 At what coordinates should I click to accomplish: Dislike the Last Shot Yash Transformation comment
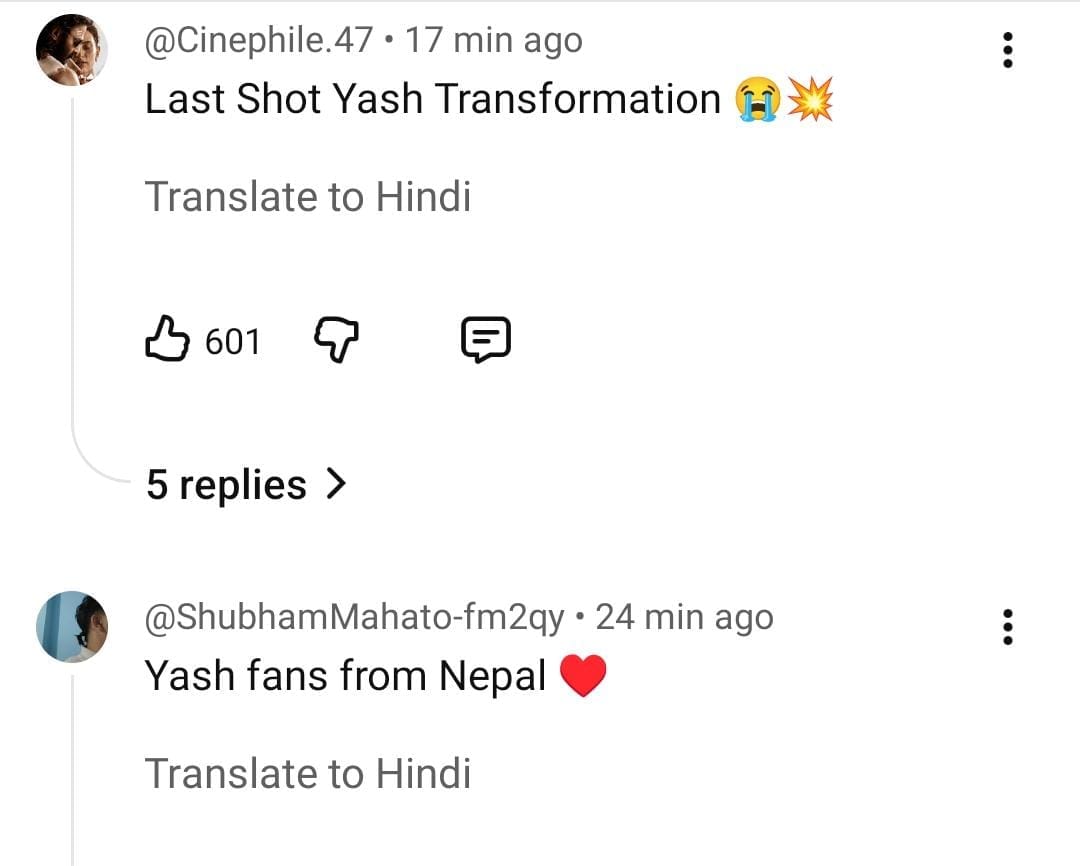[x=337, y=341]
